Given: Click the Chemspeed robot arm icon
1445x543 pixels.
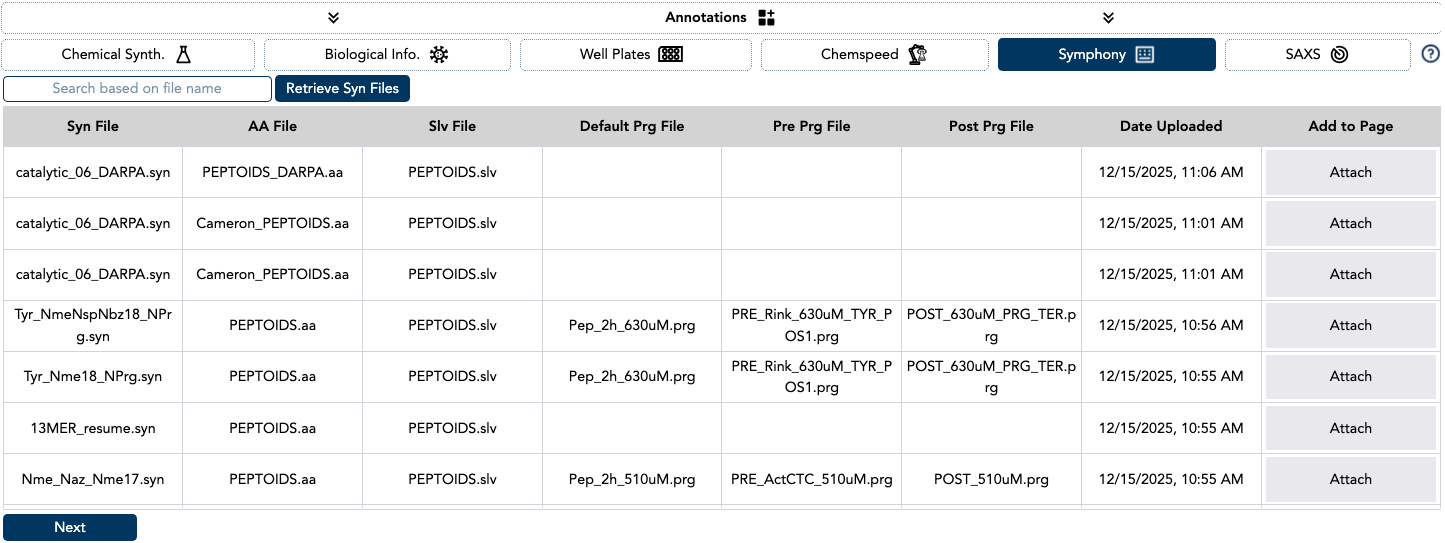Looking at the screenshot, I should [x=917, y=54].
